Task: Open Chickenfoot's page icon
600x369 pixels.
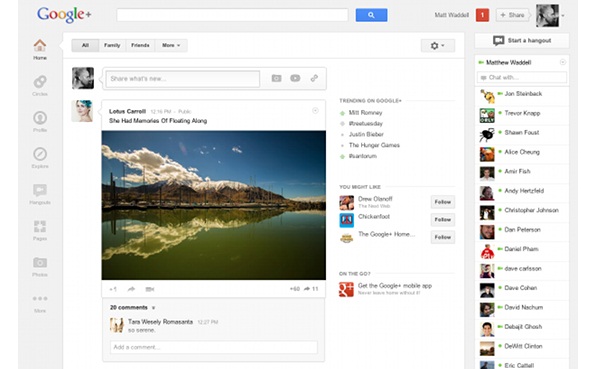Action: click(347, 220)
